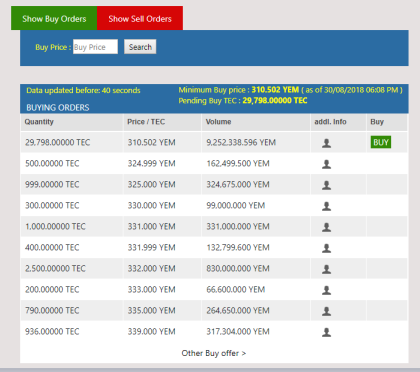
Task: Select quantity 936.00000 TEC cell
Action: (x=72, y=331)
